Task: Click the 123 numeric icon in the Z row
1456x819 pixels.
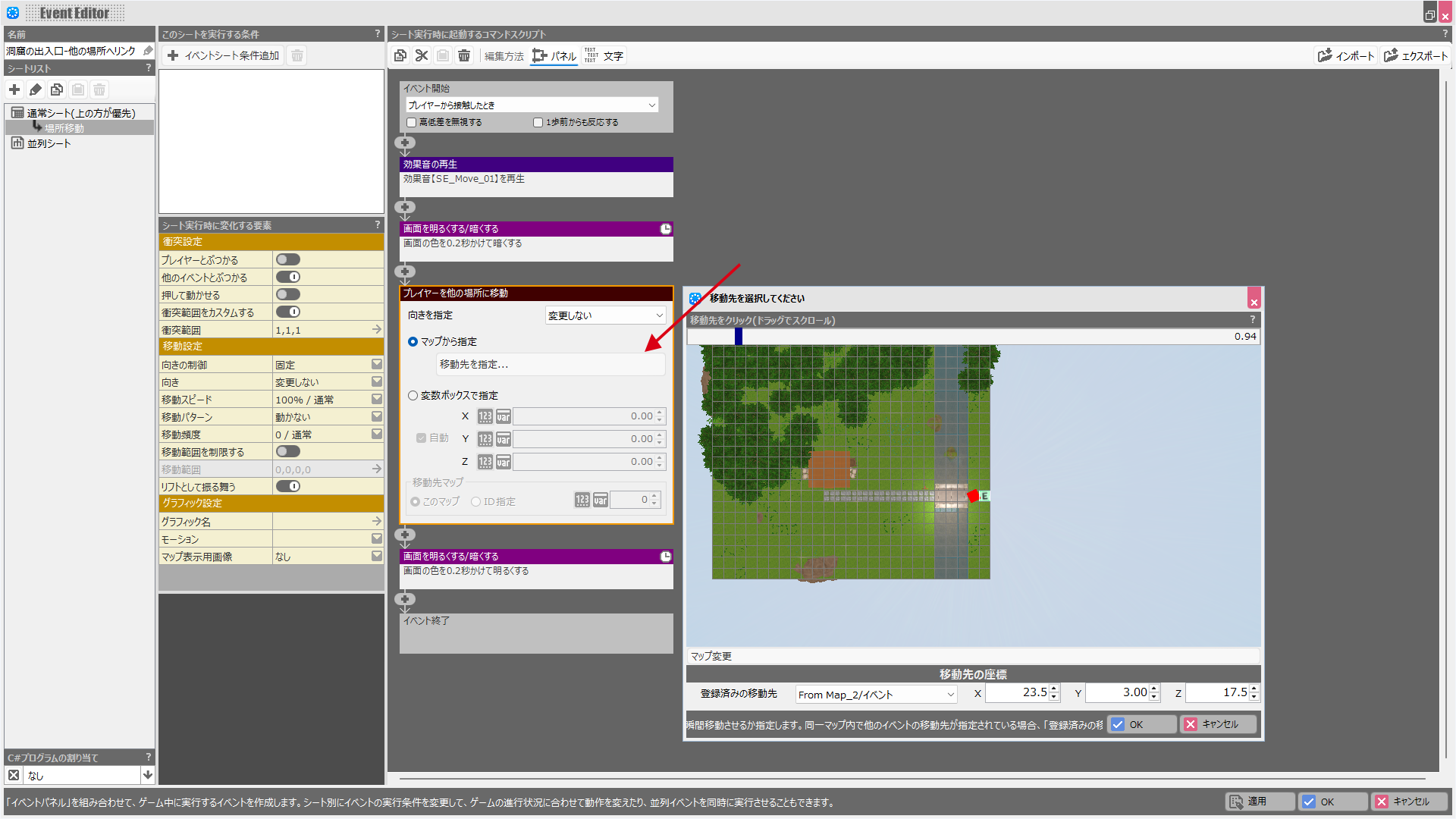Action: 485,462
